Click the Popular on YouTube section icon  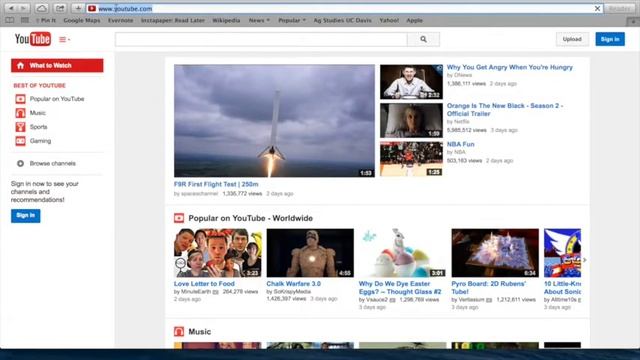(179, 218)
